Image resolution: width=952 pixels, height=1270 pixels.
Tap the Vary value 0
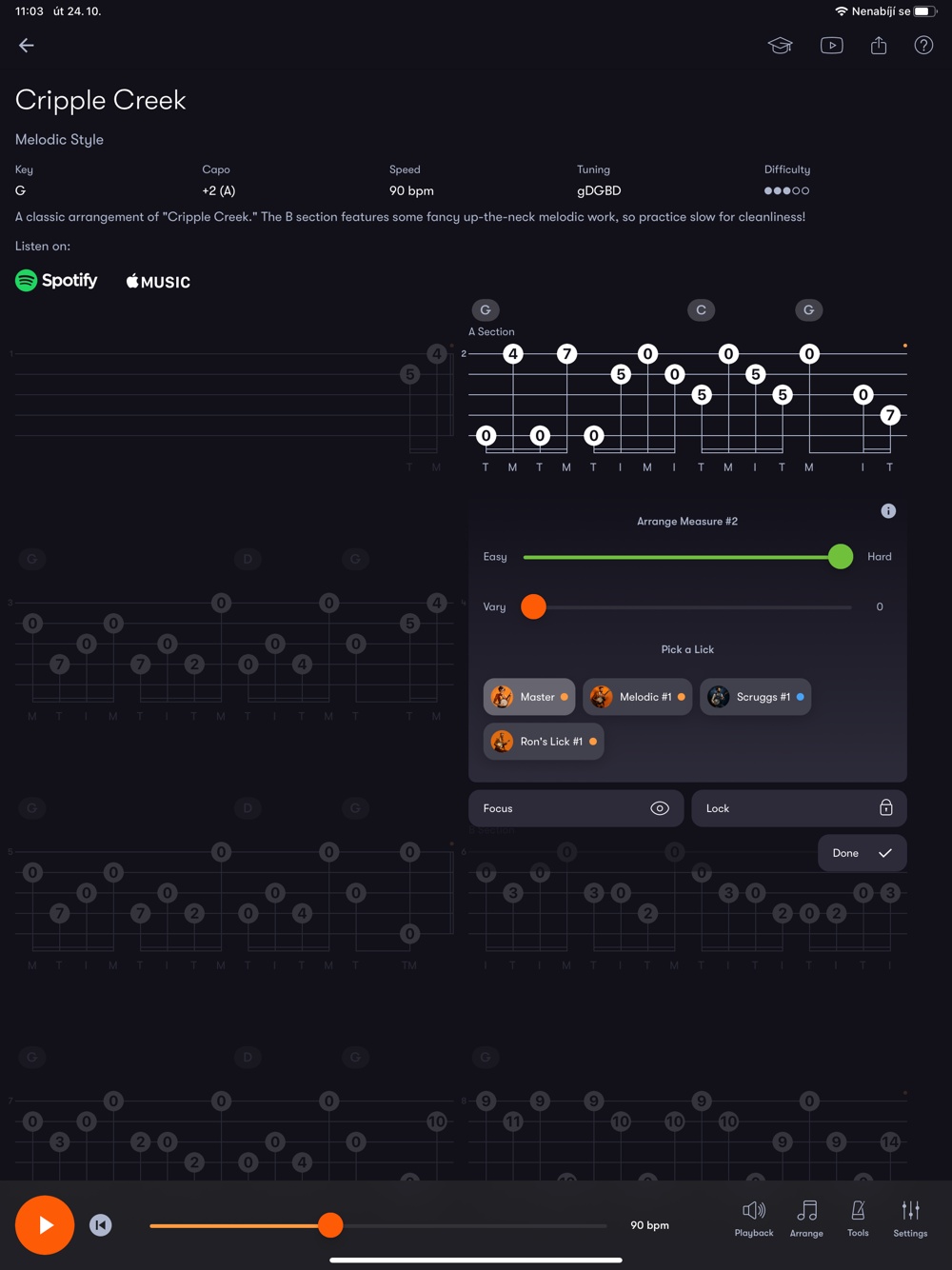pyautogui.click(x=880, y=606)
